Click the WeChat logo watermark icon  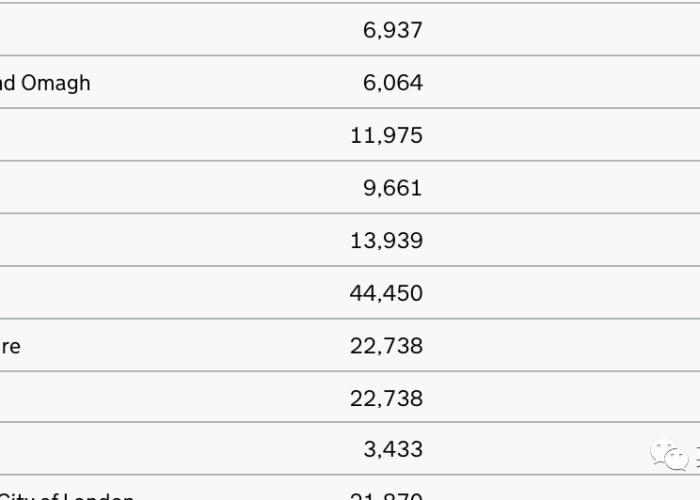pyautogui.click(x=669, y=454)
